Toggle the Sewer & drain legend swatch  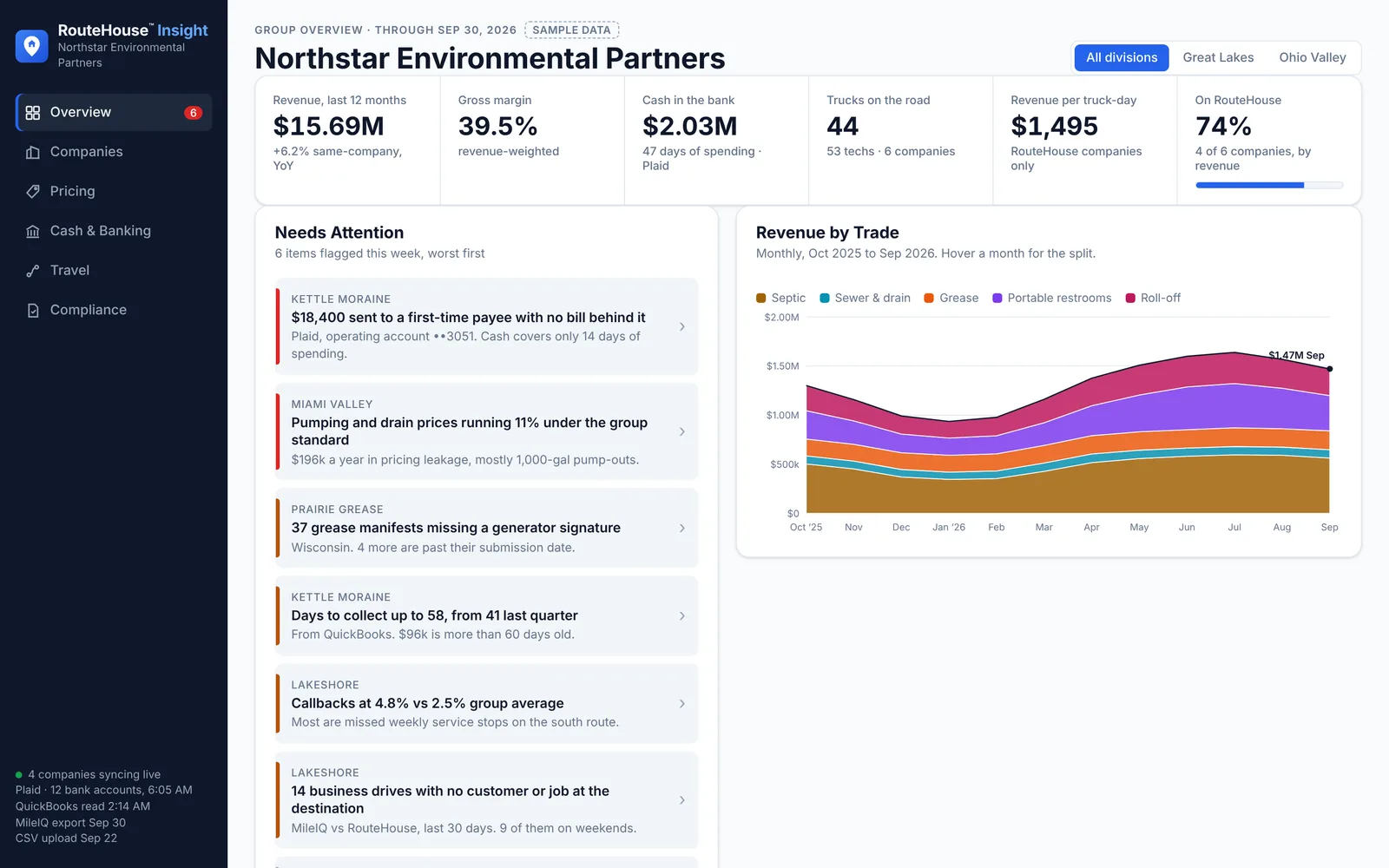[x=825, y=299]
